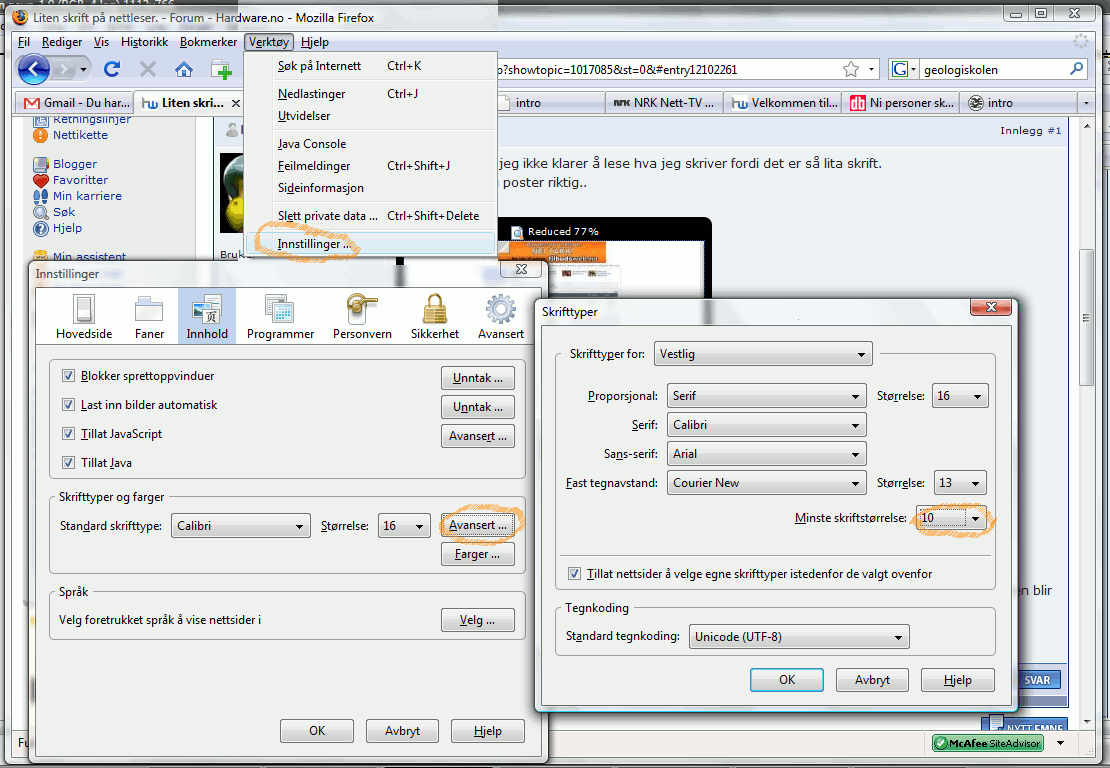Click the McAfee SiteAdvisor status icon

pos(988,743)
